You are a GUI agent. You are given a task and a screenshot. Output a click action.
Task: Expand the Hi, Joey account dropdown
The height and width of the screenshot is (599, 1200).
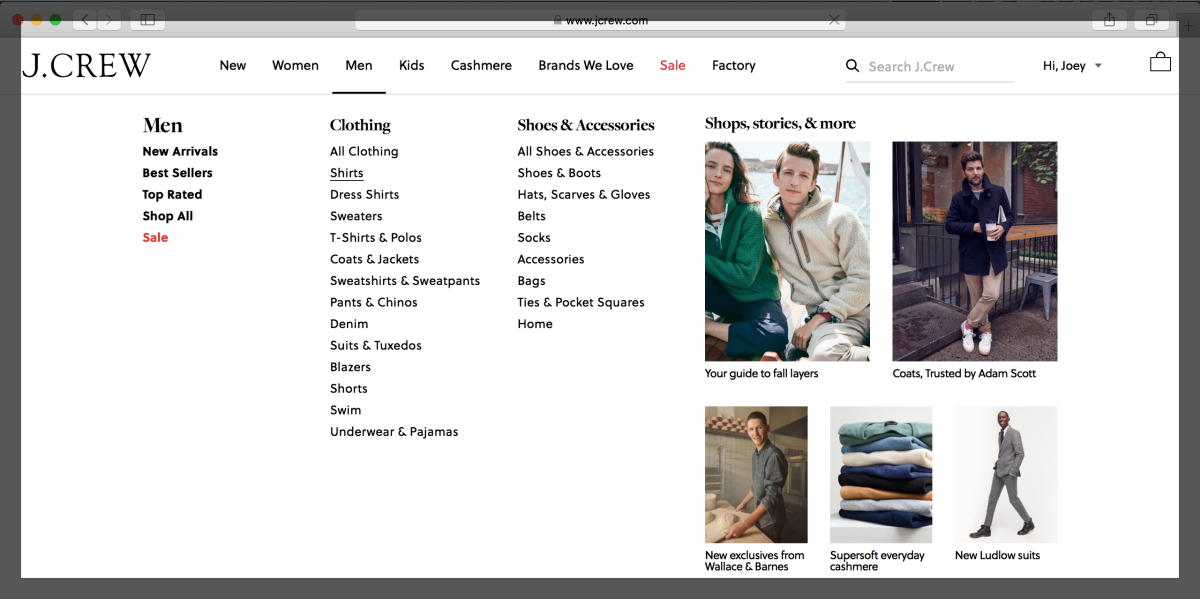click(1072, 66)
